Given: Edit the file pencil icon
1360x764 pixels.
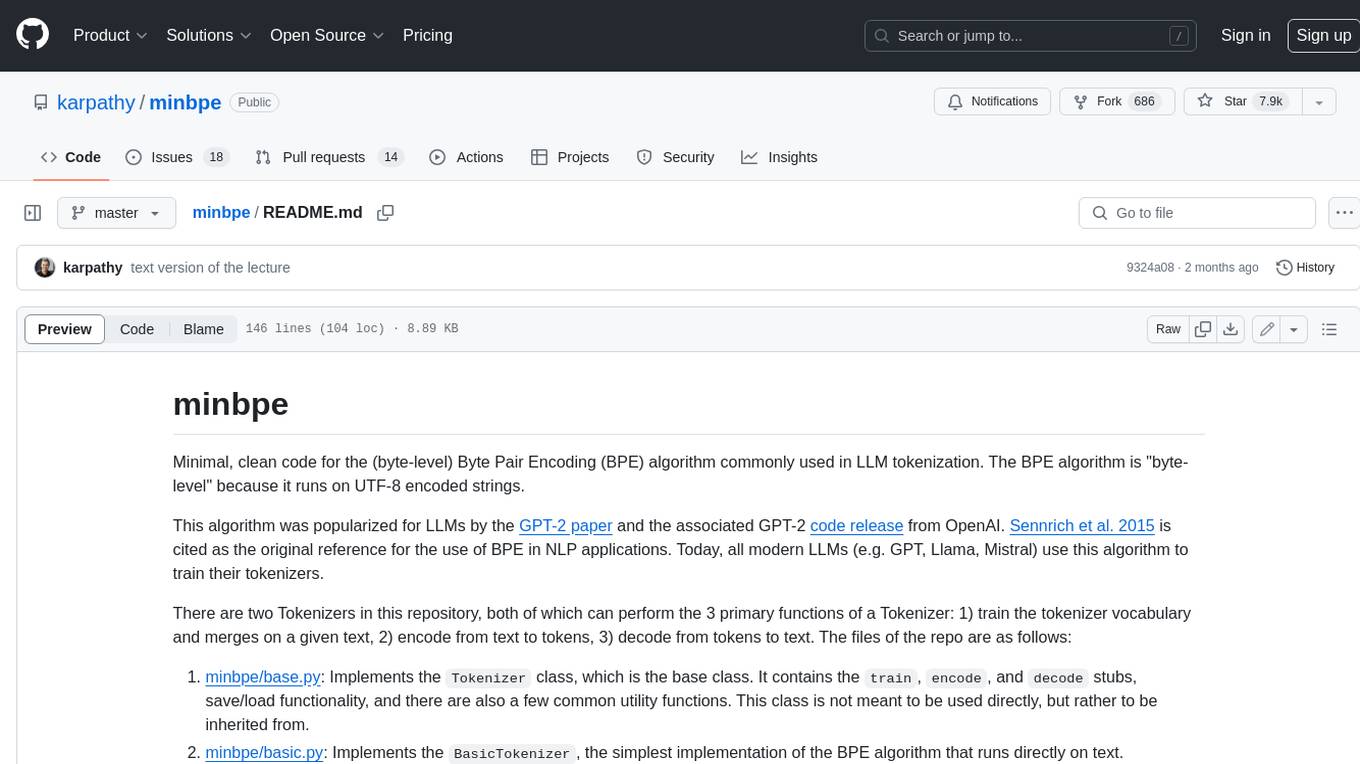Looking at the screenshot, I should (1267, 329).
